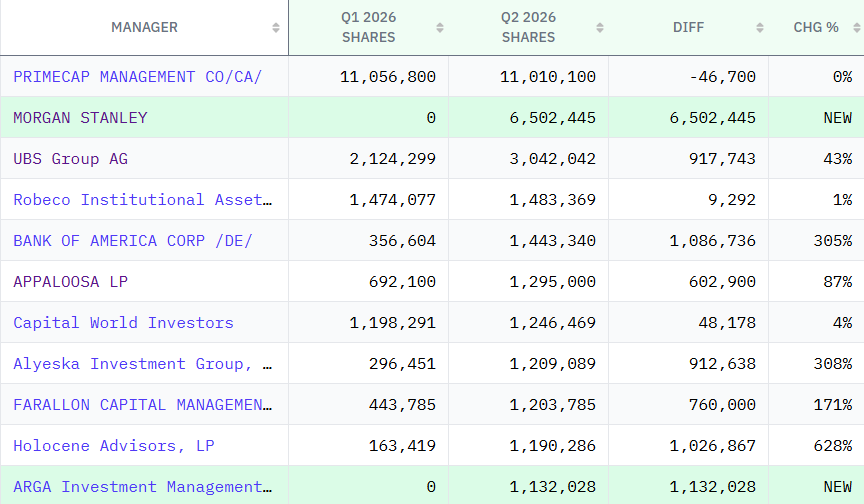Select the 48,178 diff value
Screen dimensions: 864x504
[x=727, y=323]
